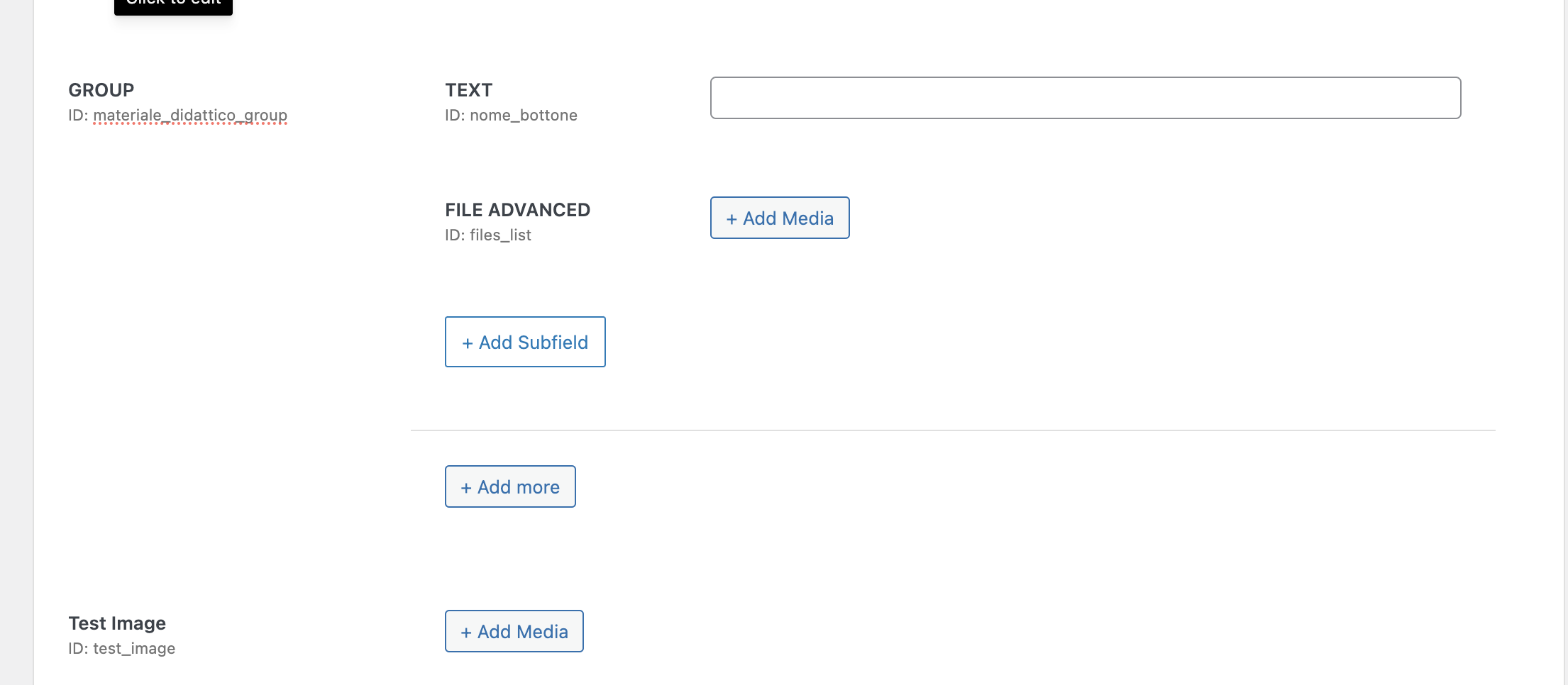The width and height of the screenshot is (1568, 685).
Task: Click plus icon on File Advanced Add Media
Action: pos(731,219)
